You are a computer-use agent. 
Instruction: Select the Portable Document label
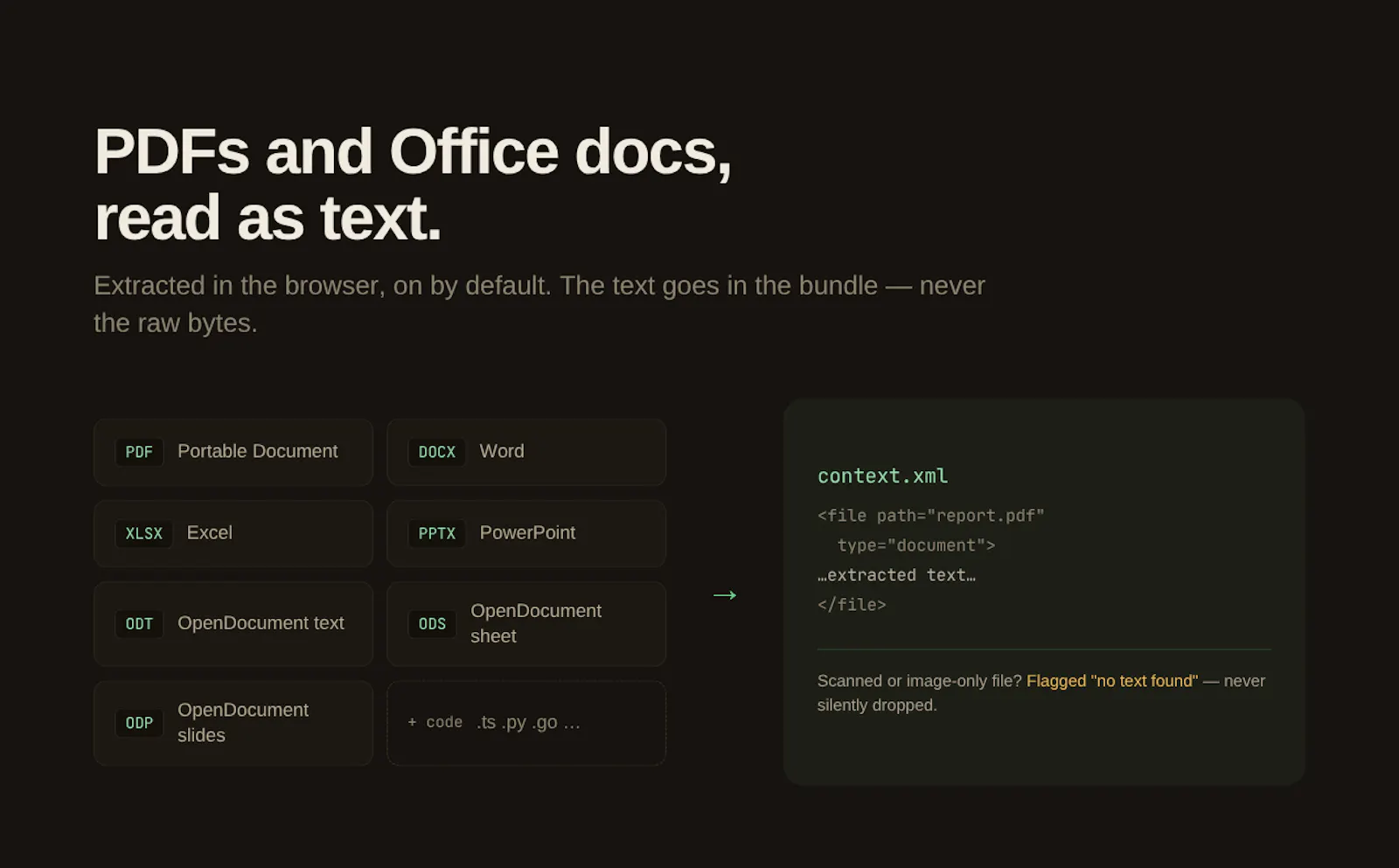coord(257,451)
